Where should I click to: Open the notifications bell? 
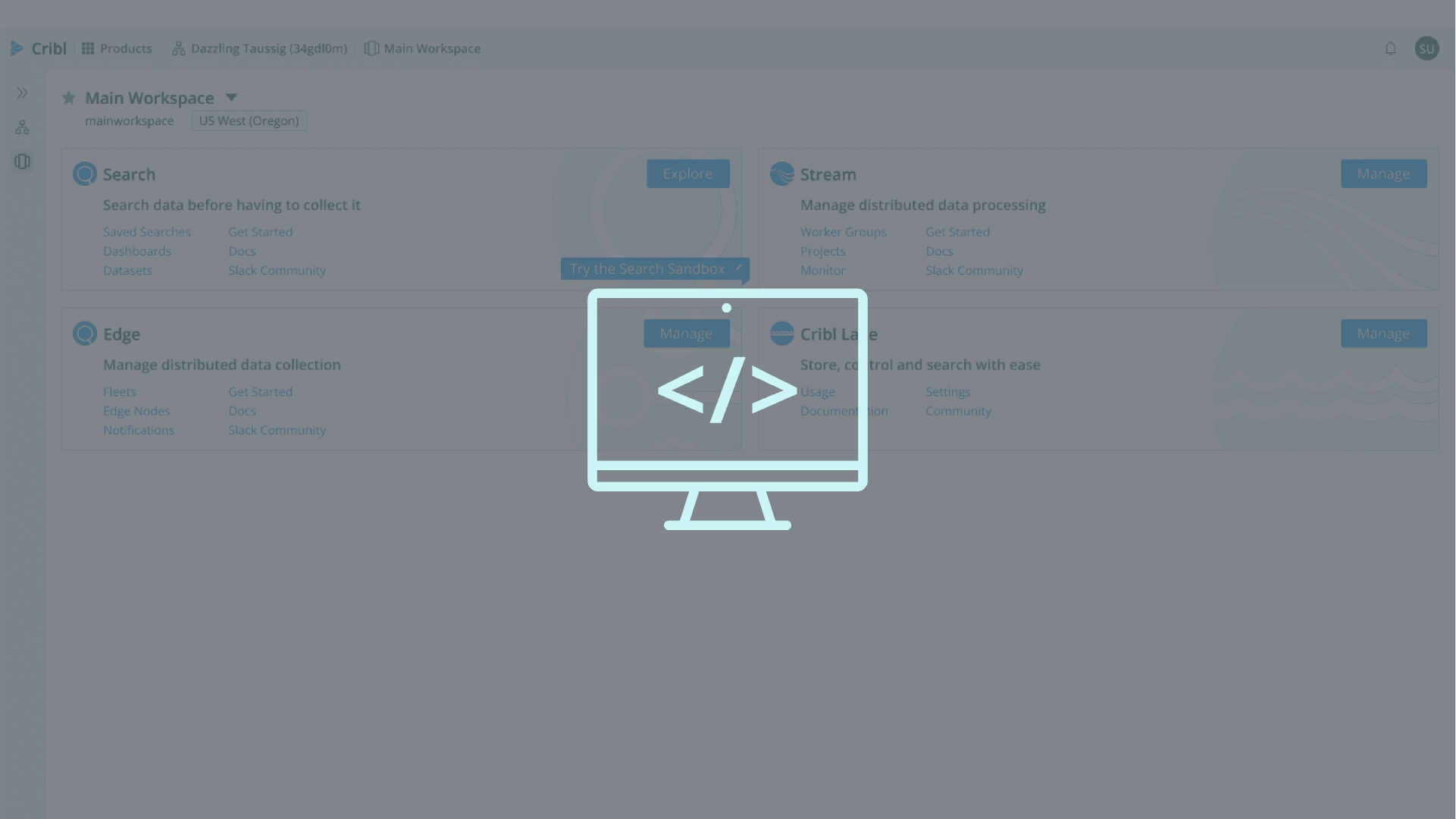pos(1390,49)
